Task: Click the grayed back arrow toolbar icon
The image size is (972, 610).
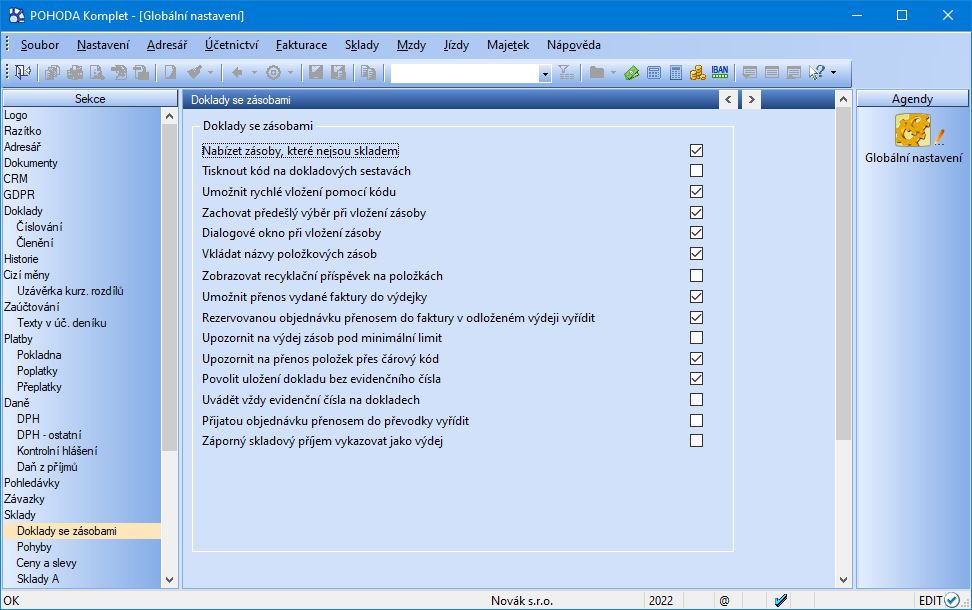Action: [237, 73]
